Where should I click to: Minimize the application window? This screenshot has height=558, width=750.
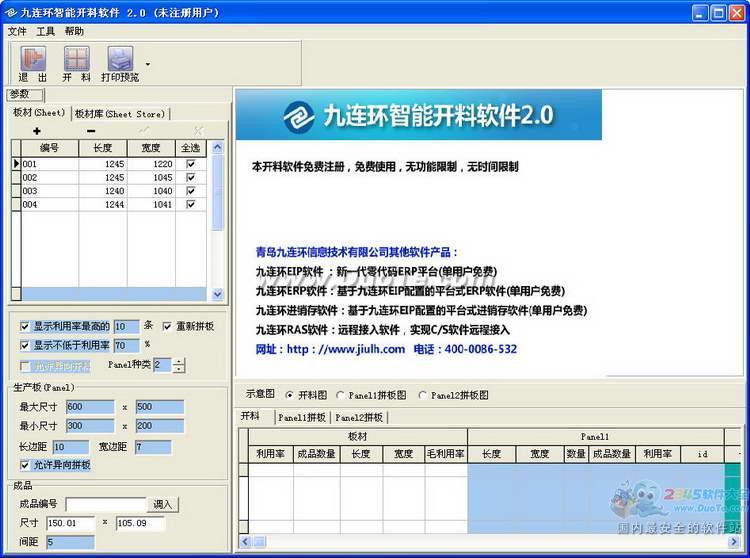[x=700, y=12]
